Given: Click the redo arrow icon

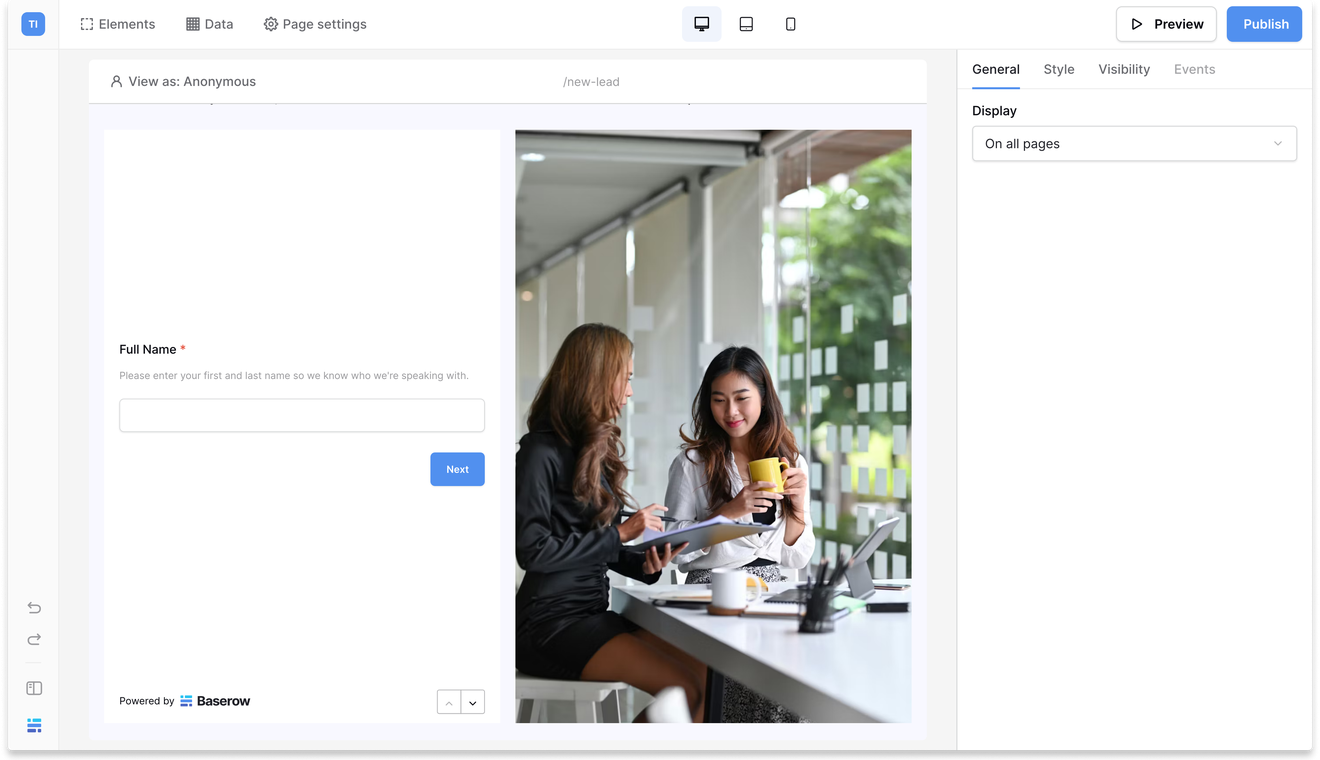Looking at the screenshot, I should pyautogui.click(x=34, y=640).
